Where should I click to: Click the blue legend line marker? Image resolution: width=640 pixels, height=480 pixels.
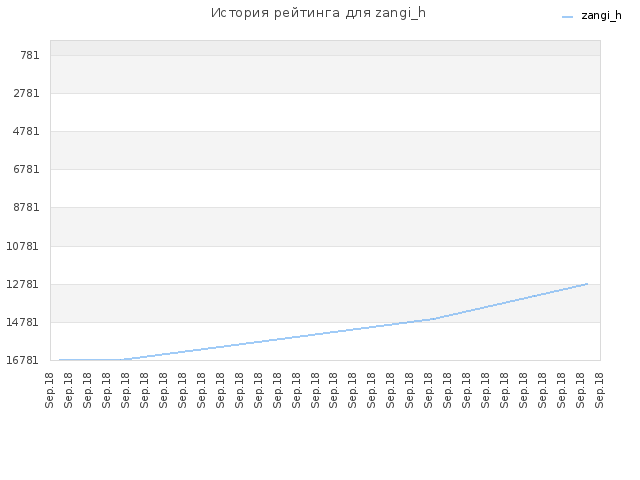click(x=567, y=17)
